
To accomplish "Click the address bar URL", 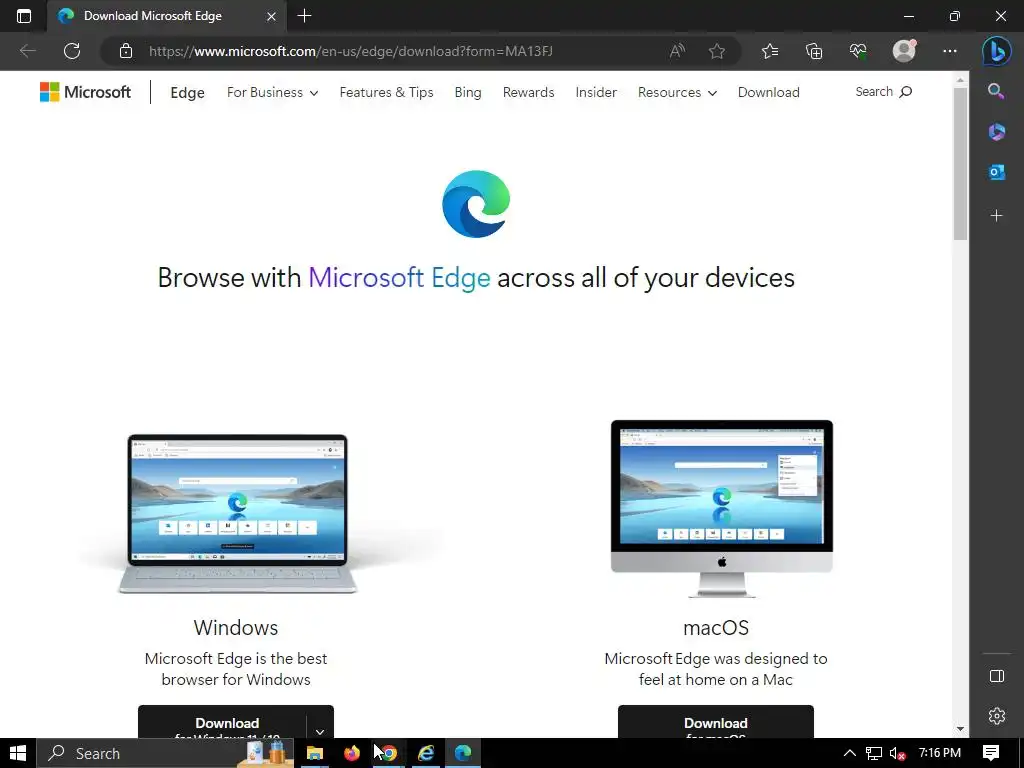I will [351, 51].
